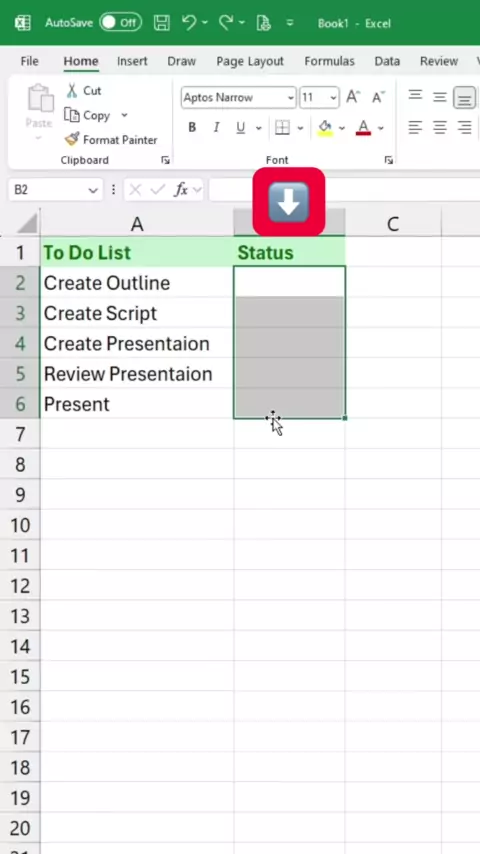Apply the yellow fill color bucket

click(x=325, y=128)
